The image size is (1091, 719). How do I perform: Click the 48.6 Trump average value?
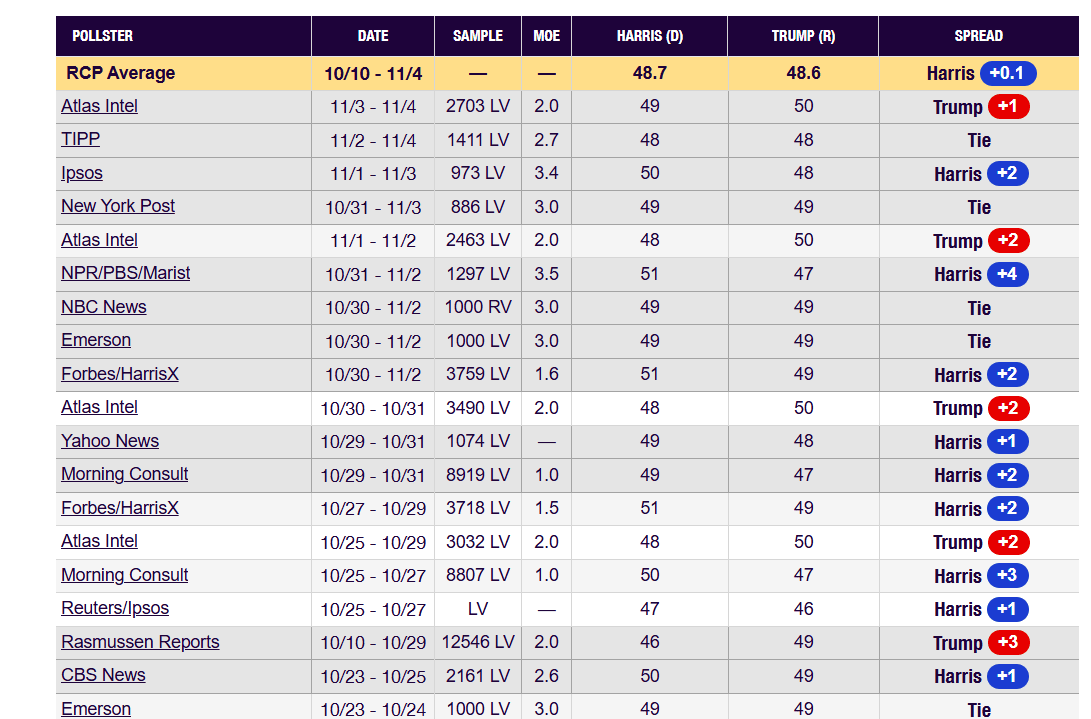(x=804, y=73)
